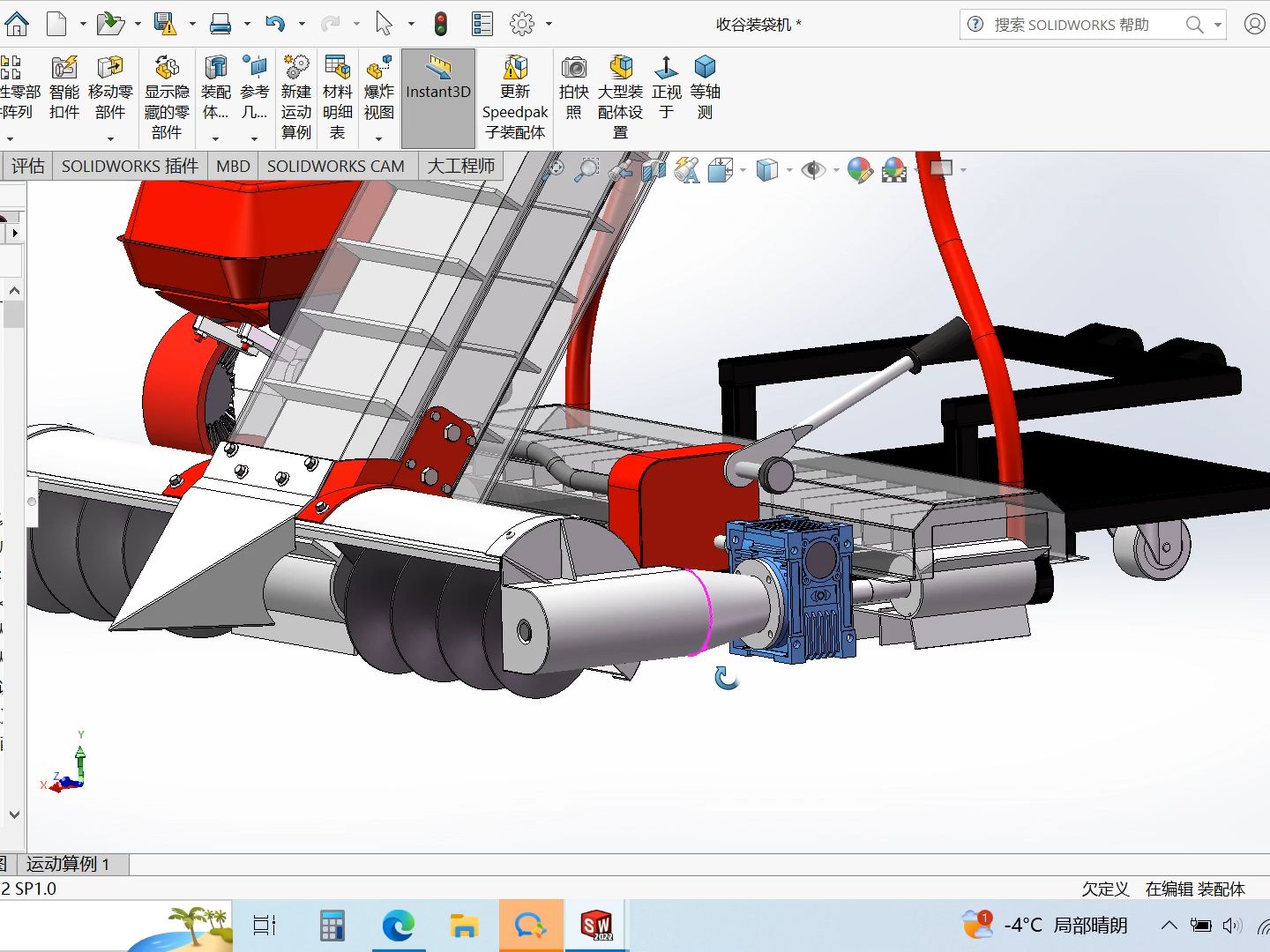
Task: Save the assembly file
Action: pos(165,24)
